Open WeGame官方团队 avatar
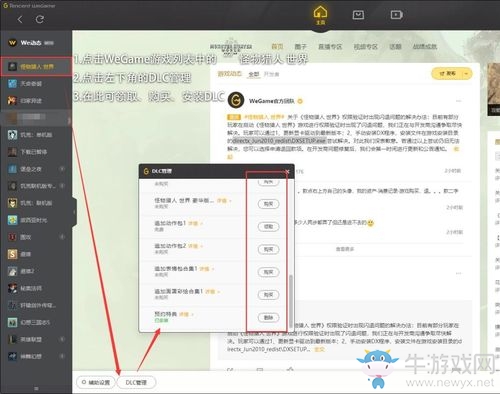 pyautogui.click(x=236, y=100)
